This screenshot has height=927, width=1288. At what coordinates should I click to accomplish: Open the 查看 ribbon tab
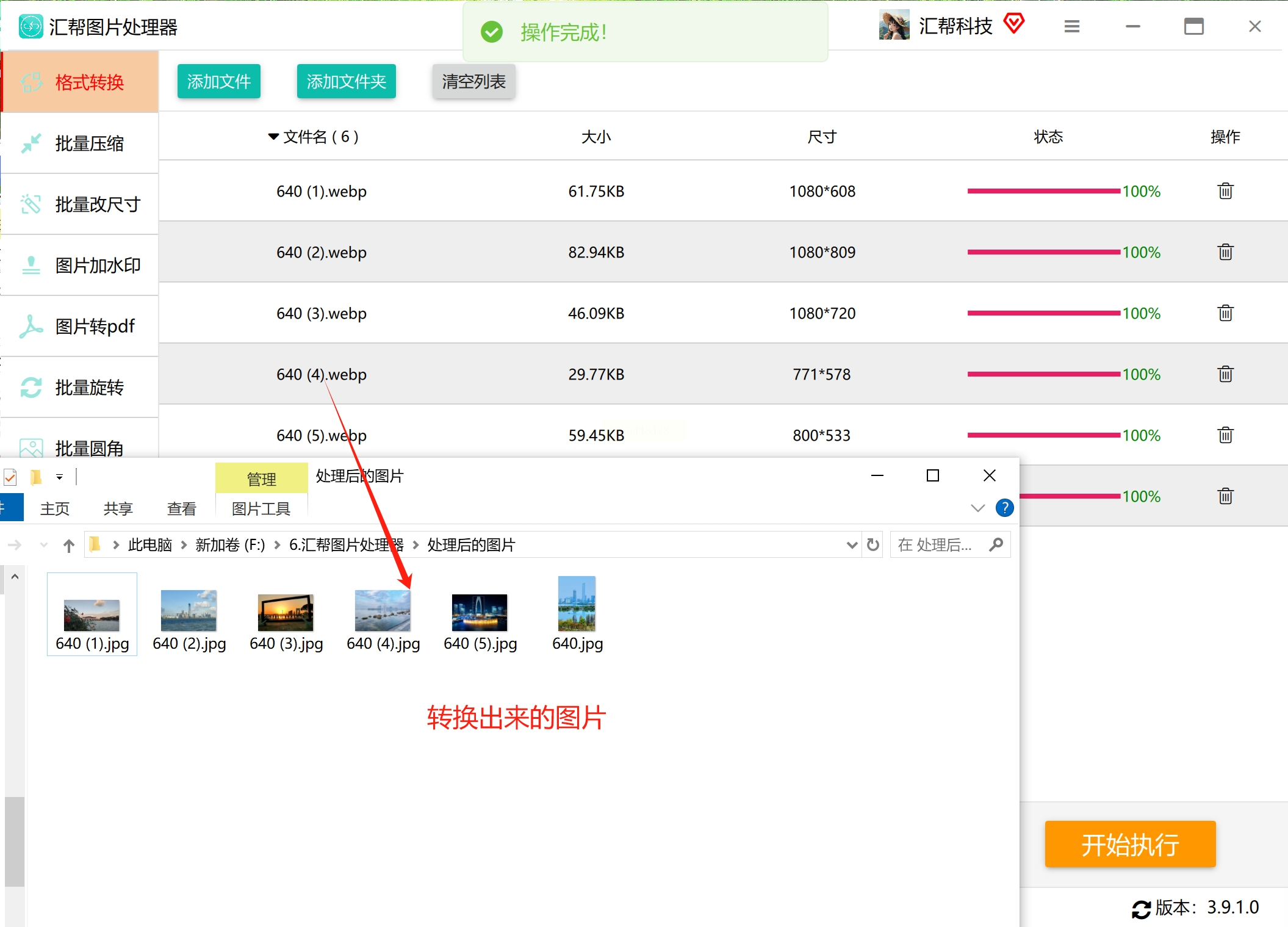point(181,508)
